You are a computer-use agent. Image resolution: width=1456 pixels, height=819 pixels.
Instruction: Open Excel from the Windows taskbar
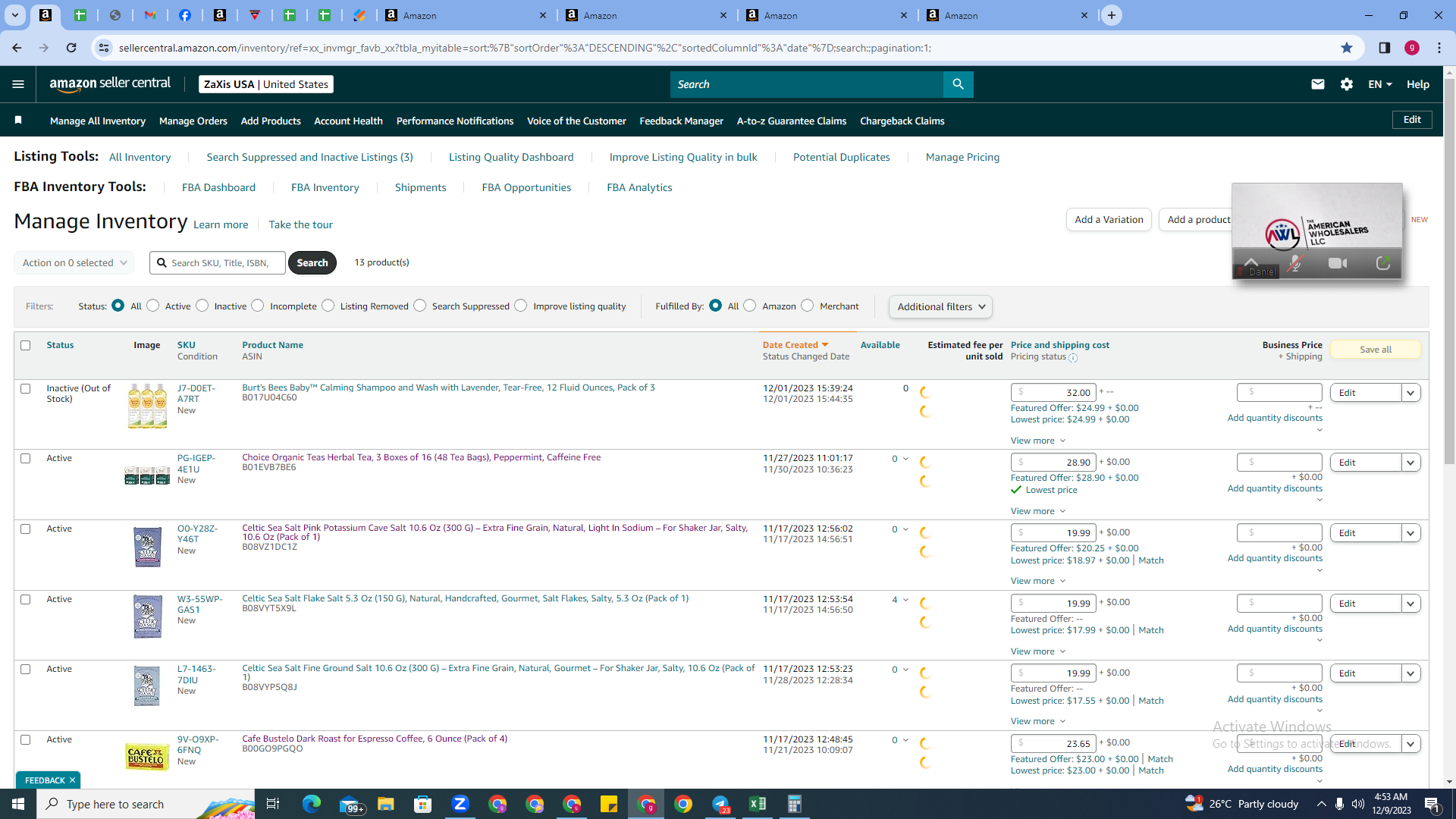[x=758, y=804]
